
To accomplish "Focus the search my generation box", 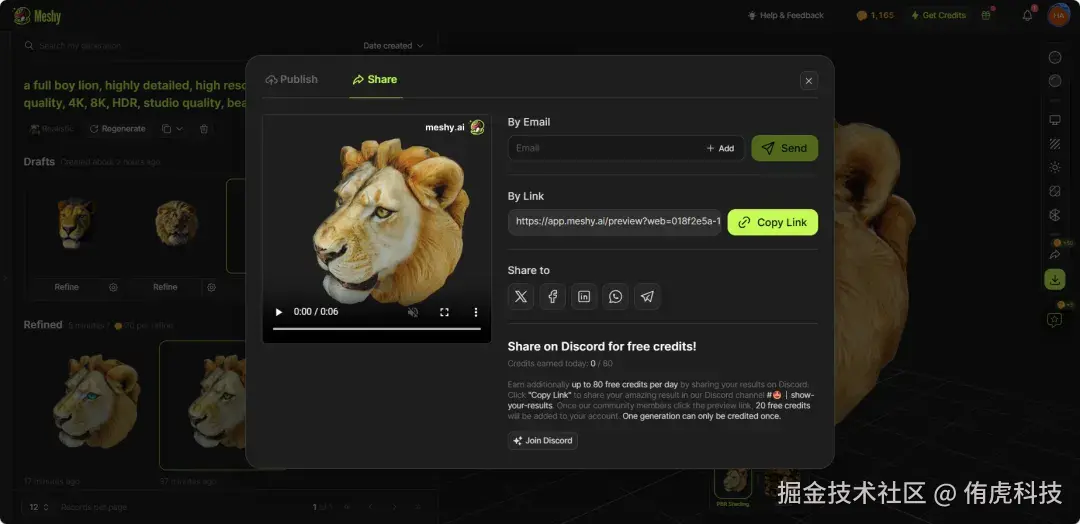I will (80, 45).
